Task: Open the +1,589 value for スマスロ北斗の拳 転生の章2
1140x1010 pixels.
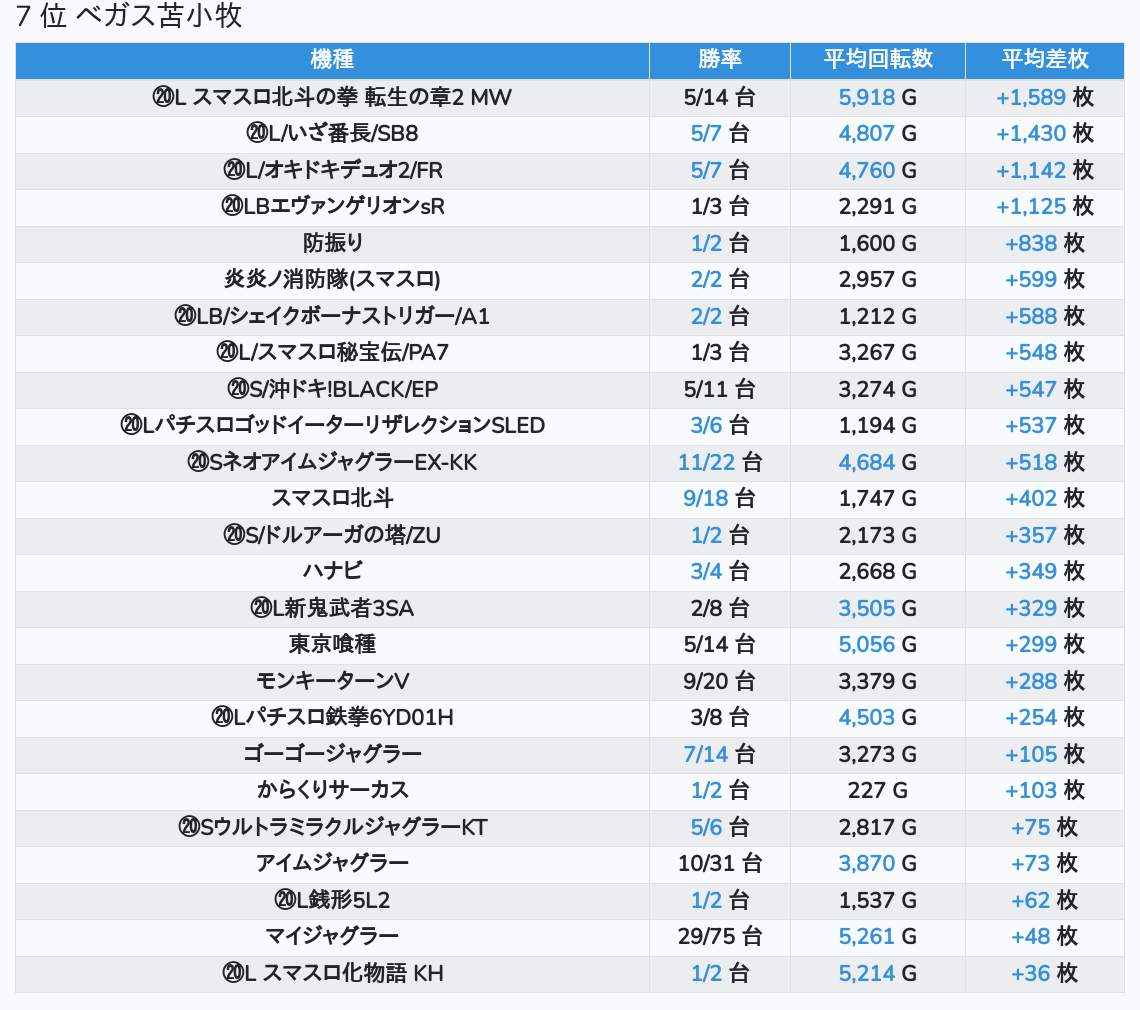Action: 1031,98
